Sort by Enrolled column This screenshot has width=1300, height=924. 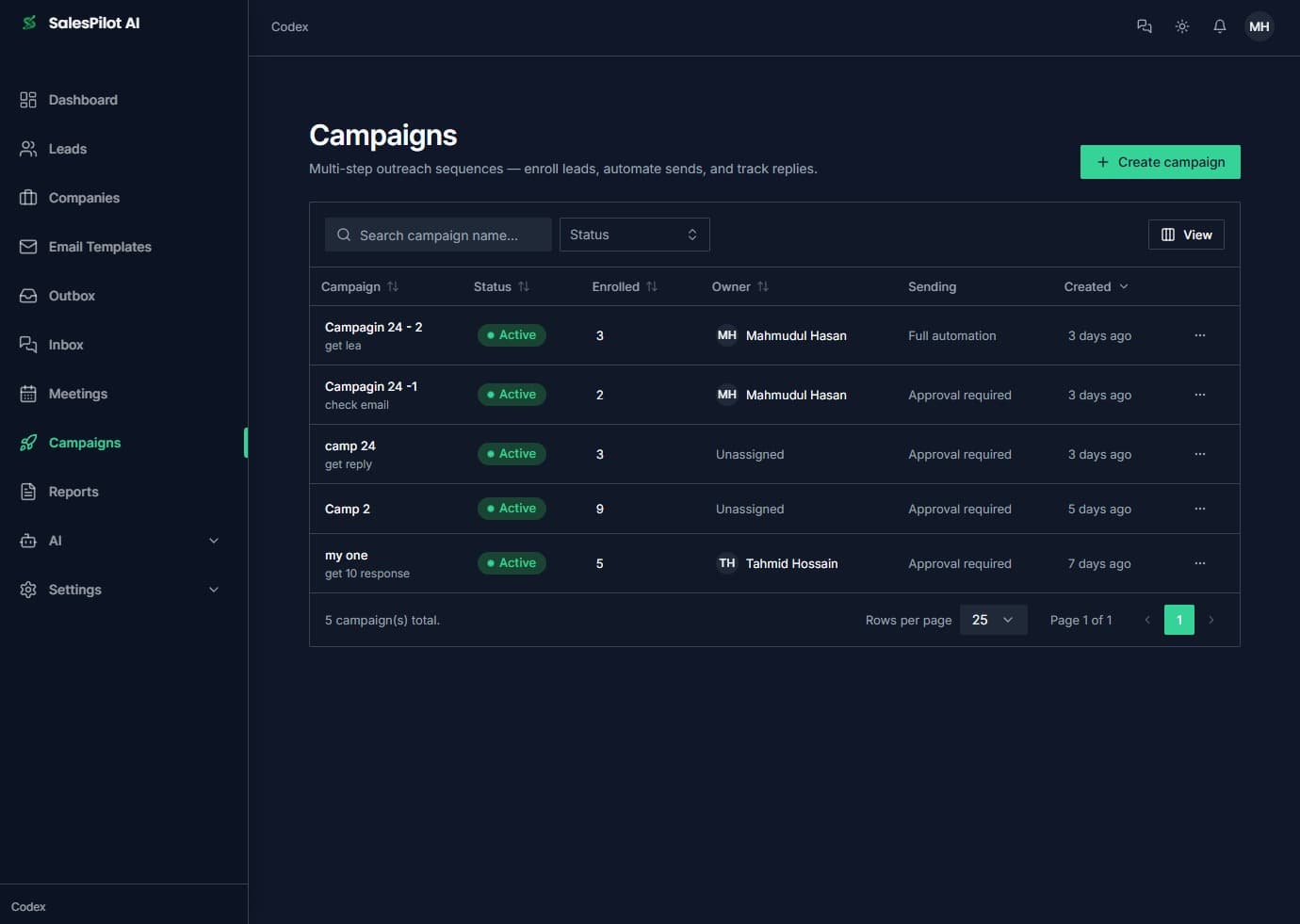[x=625, y=286]
